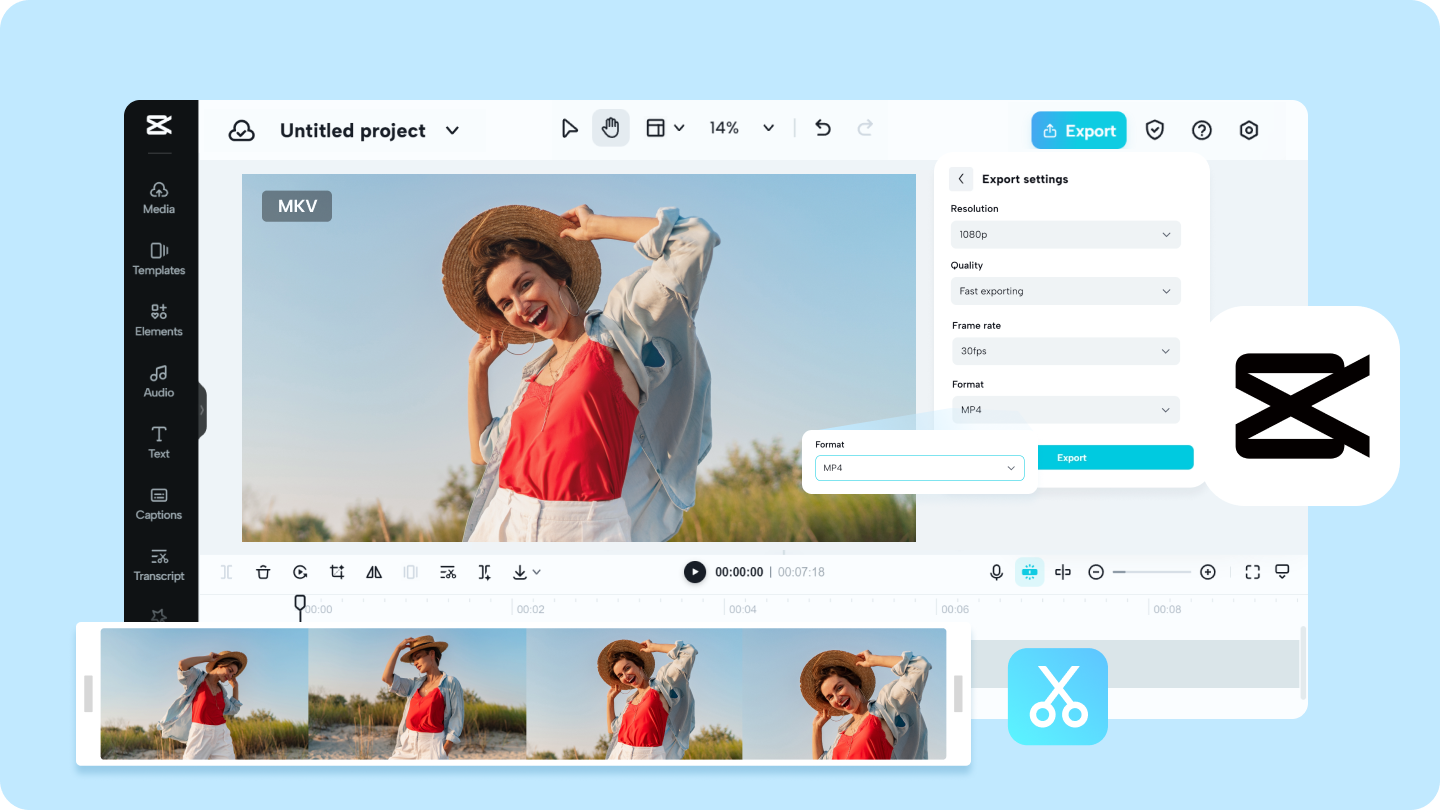
Task: Open the Text tool panel
Action: tap(158, 443)
